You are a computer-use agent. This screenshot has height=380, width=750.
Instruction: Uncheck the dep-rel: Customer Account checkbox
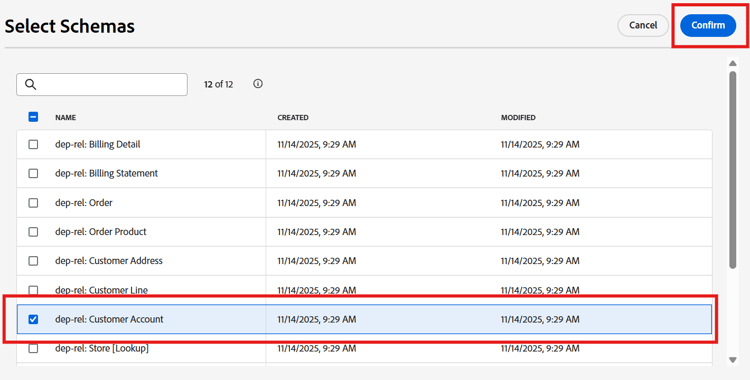[x=33, y=319]
